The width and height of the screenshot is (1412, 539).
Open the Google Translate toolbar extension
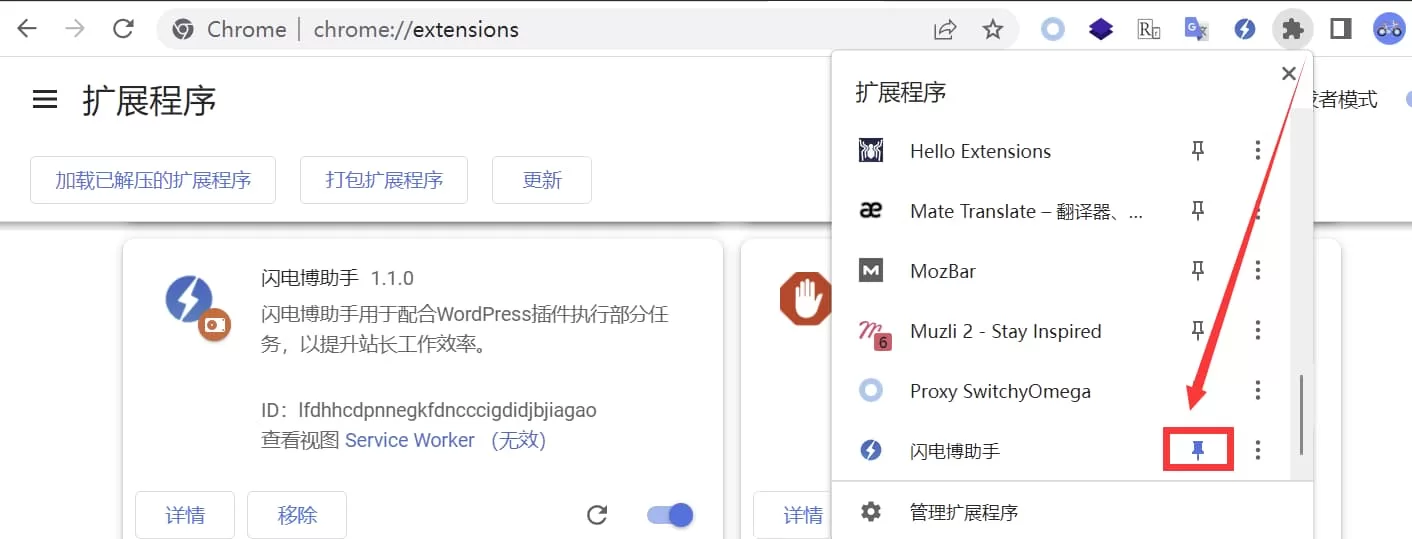(1196, 29)
